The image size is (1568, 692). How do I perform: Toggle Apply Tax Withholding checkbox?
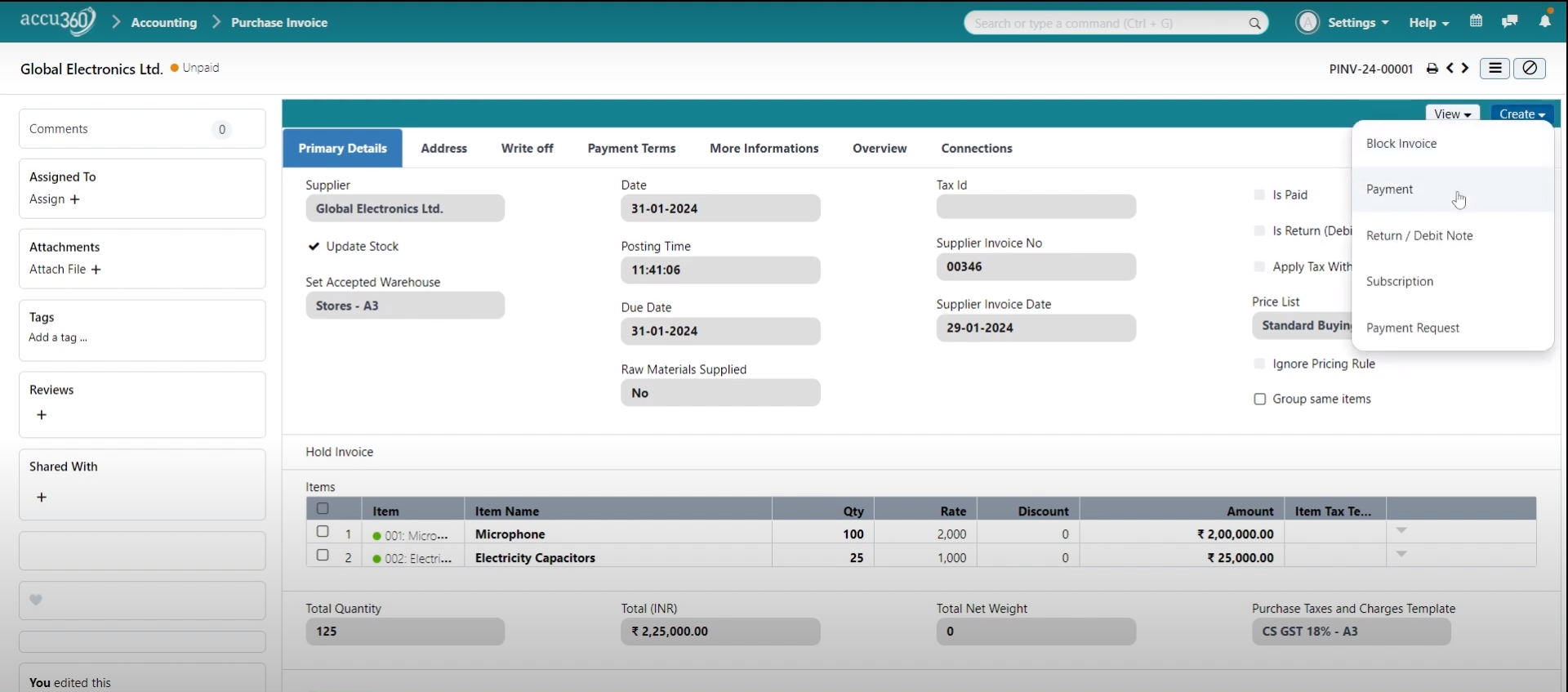point(1259,267)
